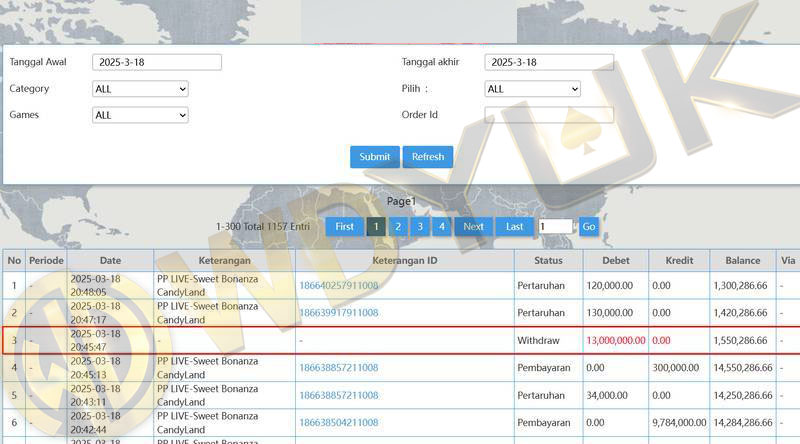Go to the Next page
The height and width of the screenshot is (444, 800).
click(x=473, y=227)
